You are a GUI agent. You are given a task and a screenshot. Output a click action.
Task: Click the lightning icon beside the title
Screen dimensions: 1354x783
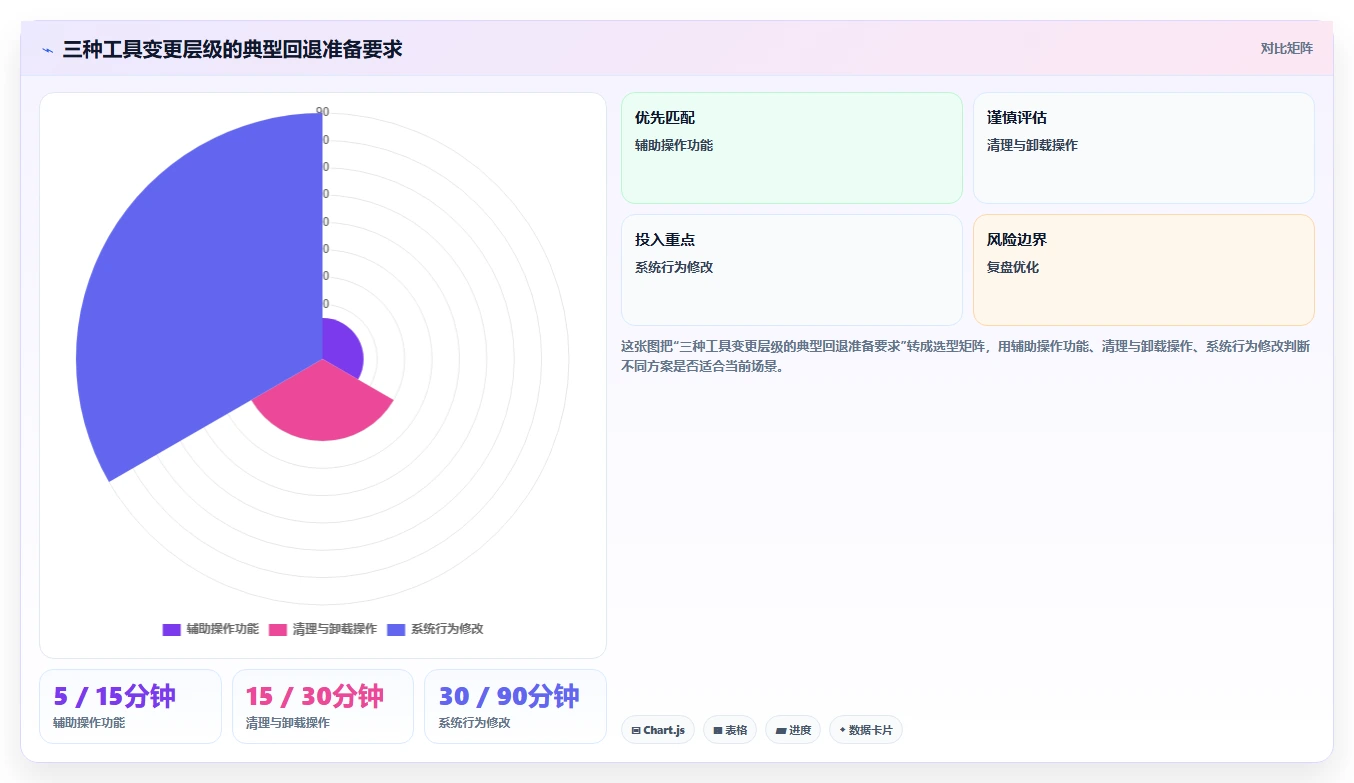tap(48, 49)
